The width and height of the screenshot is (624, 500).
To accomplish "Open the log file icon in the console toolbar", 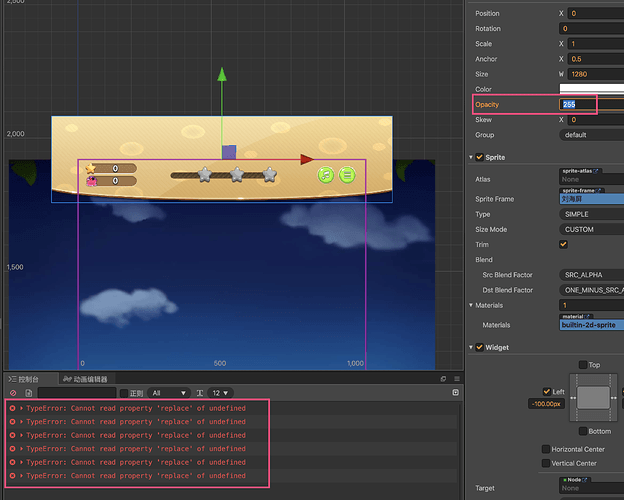I will [29, 393].
